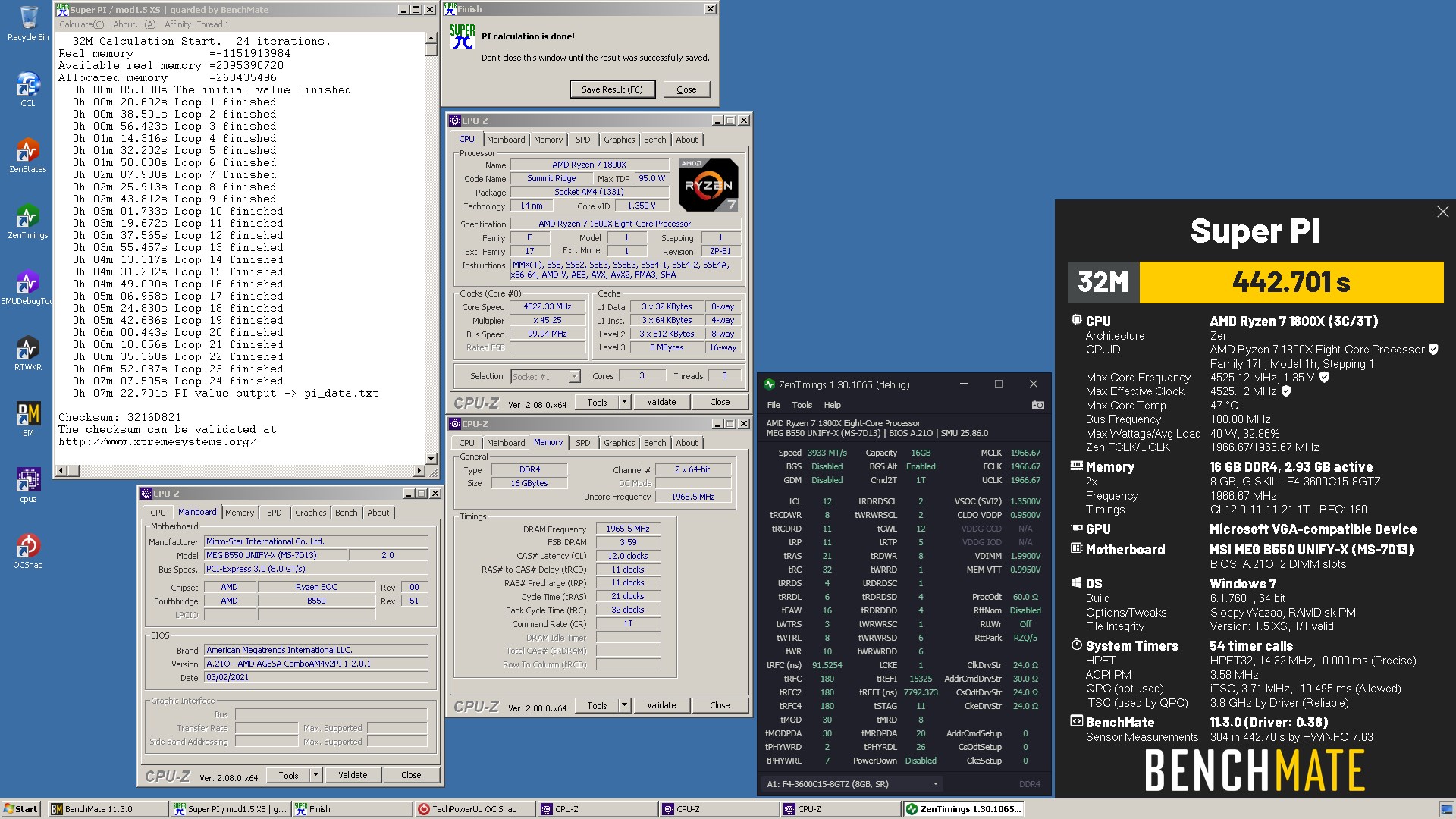
Task: Launch cpuz desktop shortcut
Action: (x=27, y=485)
